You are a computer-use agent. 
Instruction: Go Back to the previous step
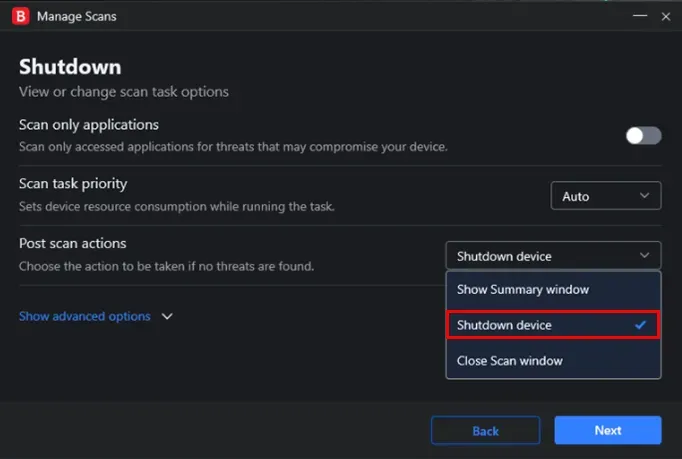point(485,431)
